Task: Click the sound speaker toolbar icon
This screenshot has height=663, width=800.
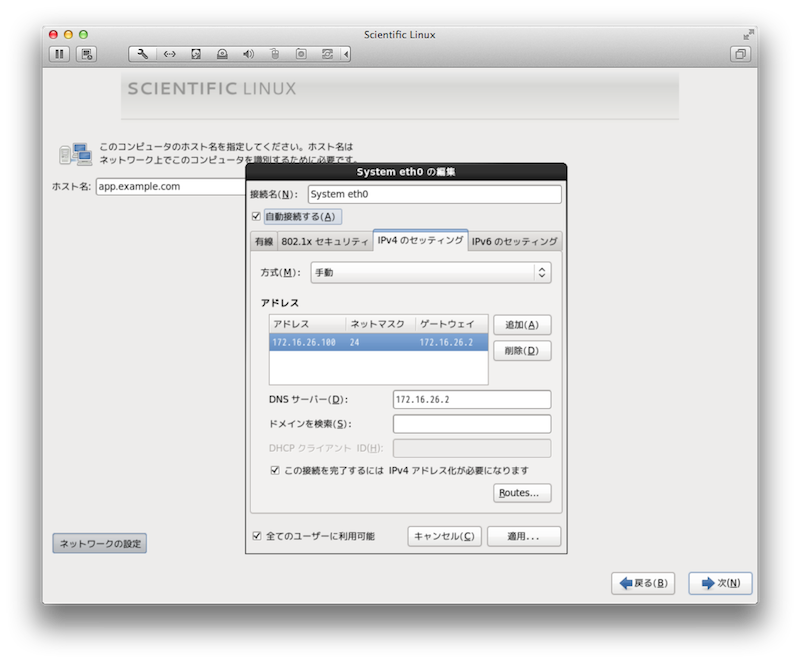Action: click(248, 54)
